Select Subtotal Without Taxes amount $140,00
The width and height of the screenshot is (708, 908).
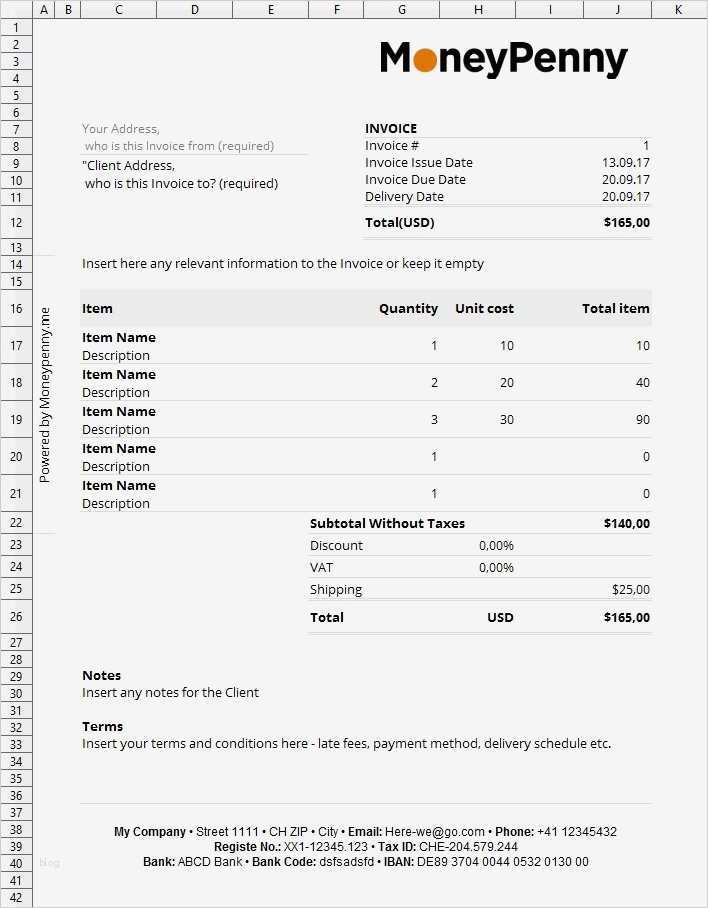[x=626, y=524]
